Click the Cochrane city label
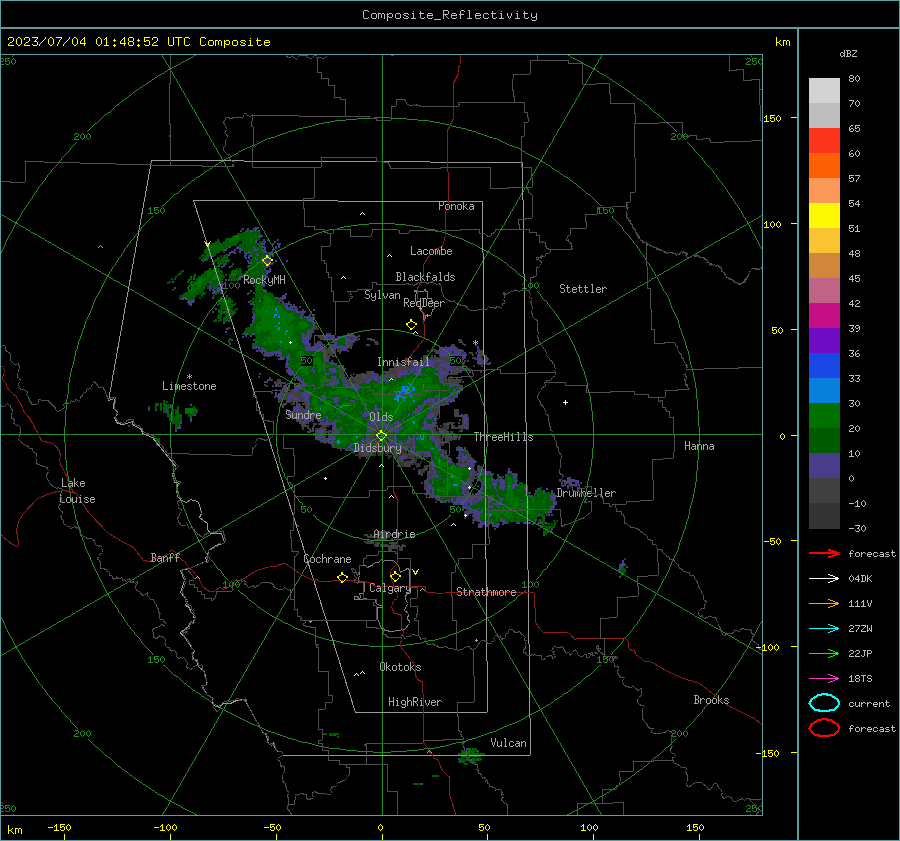The height and width of the screenshot is (841, 900). (327, 559)
